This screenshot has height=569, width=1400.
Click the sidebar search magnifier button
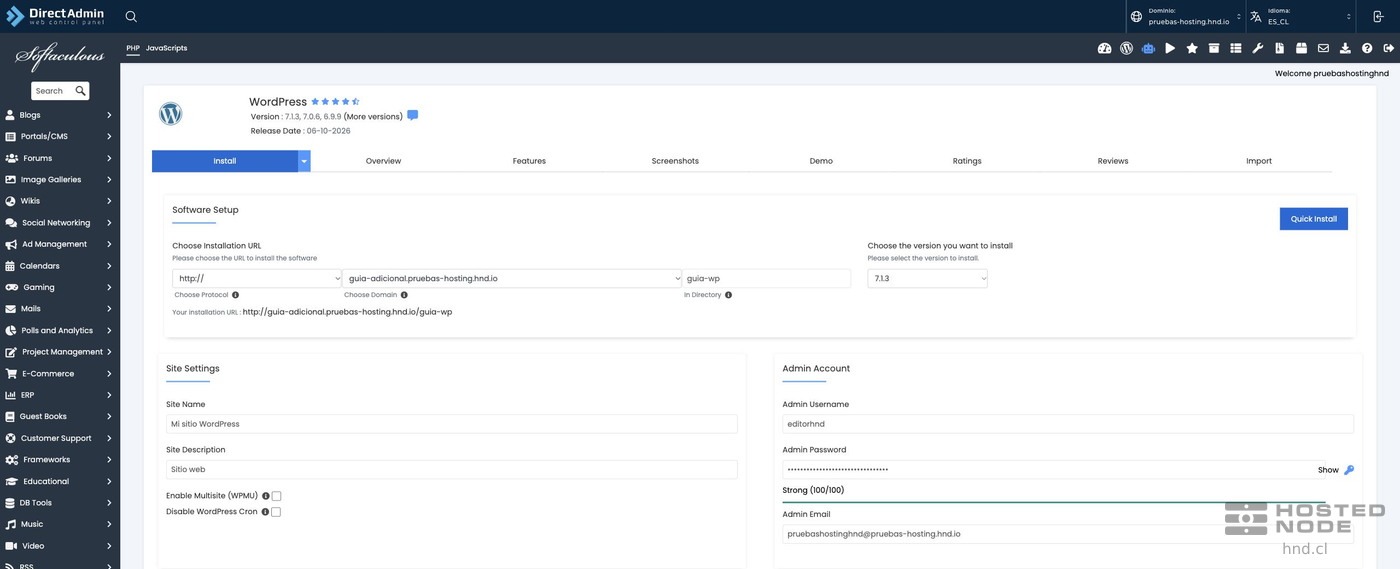(80, 91)
